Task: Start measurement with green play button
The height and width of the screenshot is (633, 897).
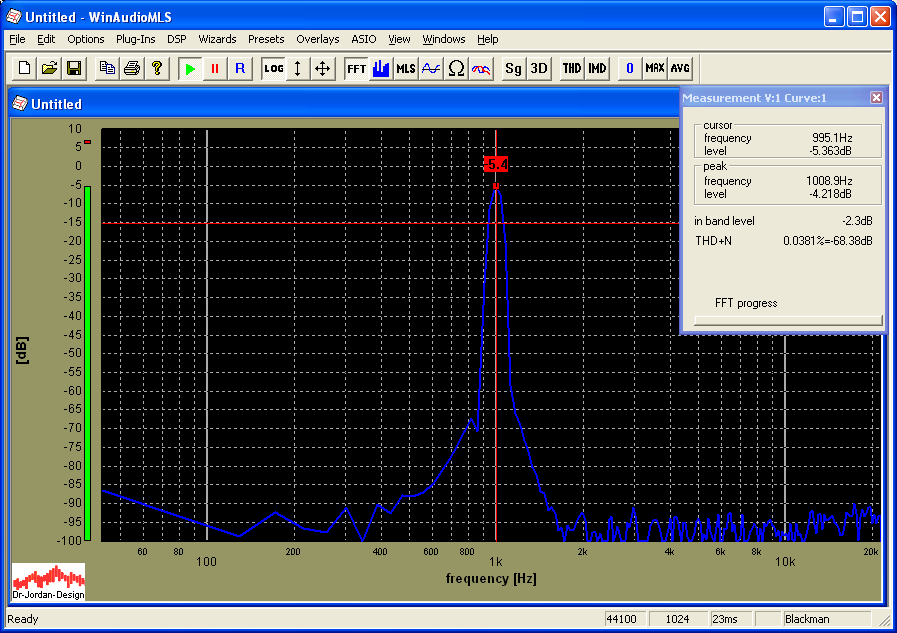Action: click(x=190, y=68)
